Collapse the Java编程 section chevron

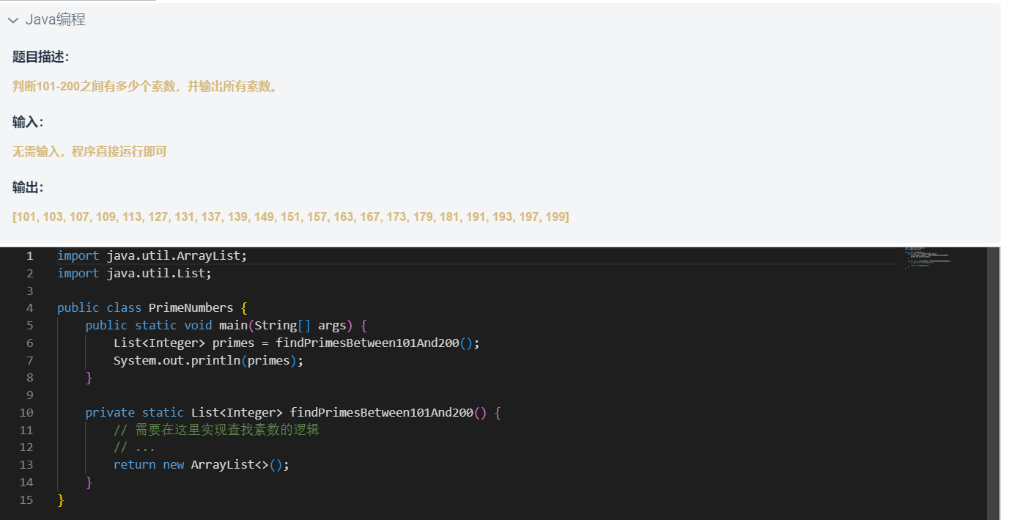(13, 21)
